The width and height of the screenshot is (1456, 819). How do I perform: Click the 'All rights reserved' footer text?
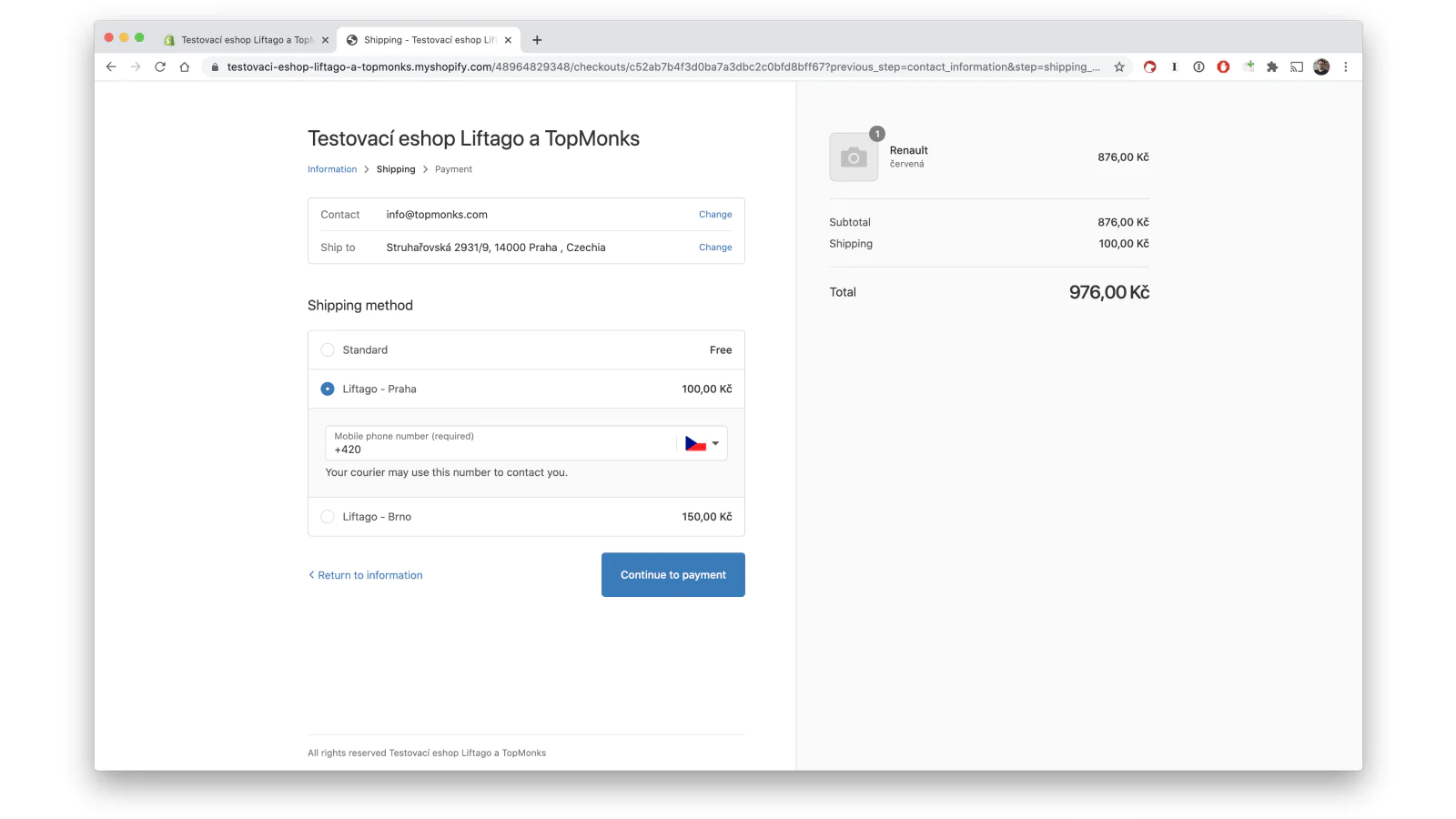[427, 753]
